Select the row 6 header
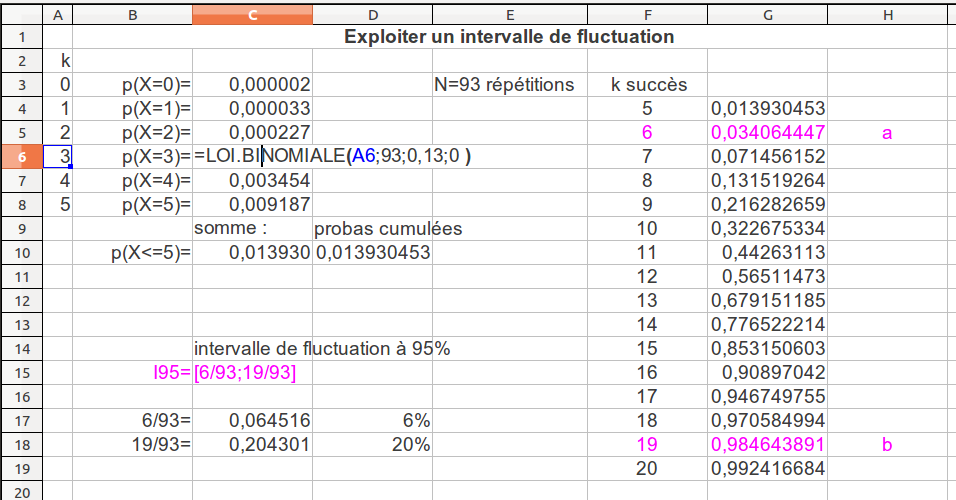 point(23,156)
